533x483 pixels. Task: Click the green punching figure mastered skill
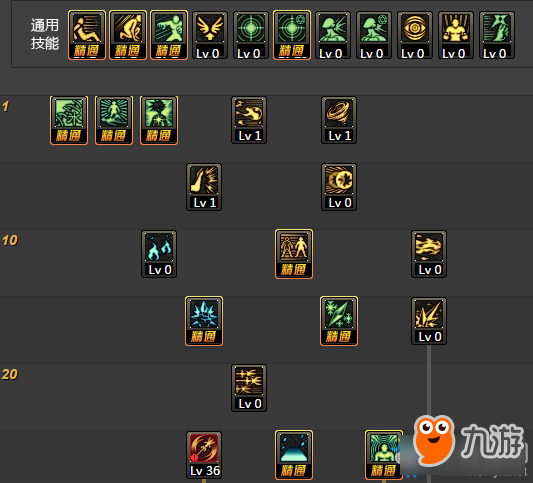169,35
